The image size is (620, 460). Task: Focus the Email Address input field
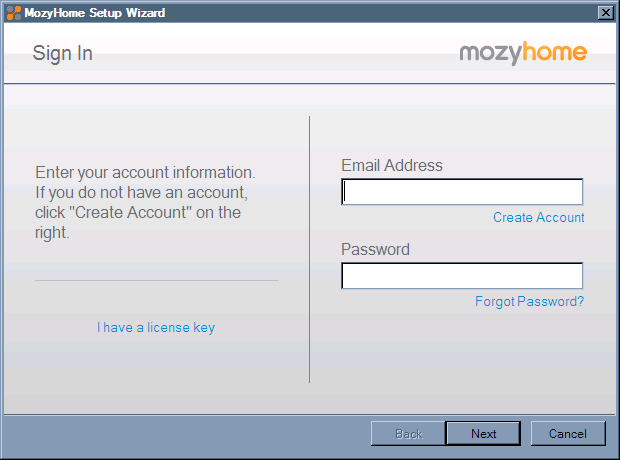click(462, 192)
